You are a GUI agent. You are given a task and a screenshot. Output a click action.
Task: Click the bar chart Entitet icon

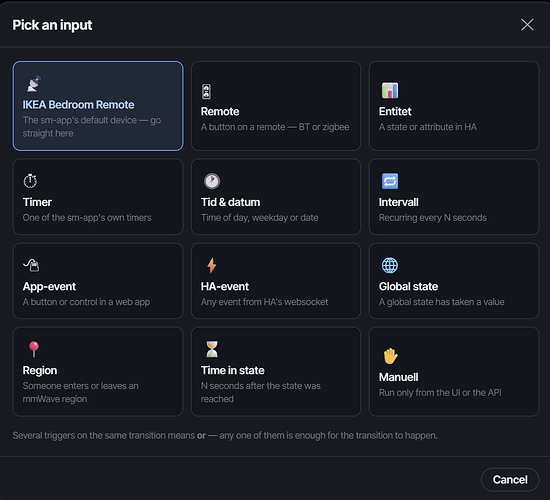390,91
